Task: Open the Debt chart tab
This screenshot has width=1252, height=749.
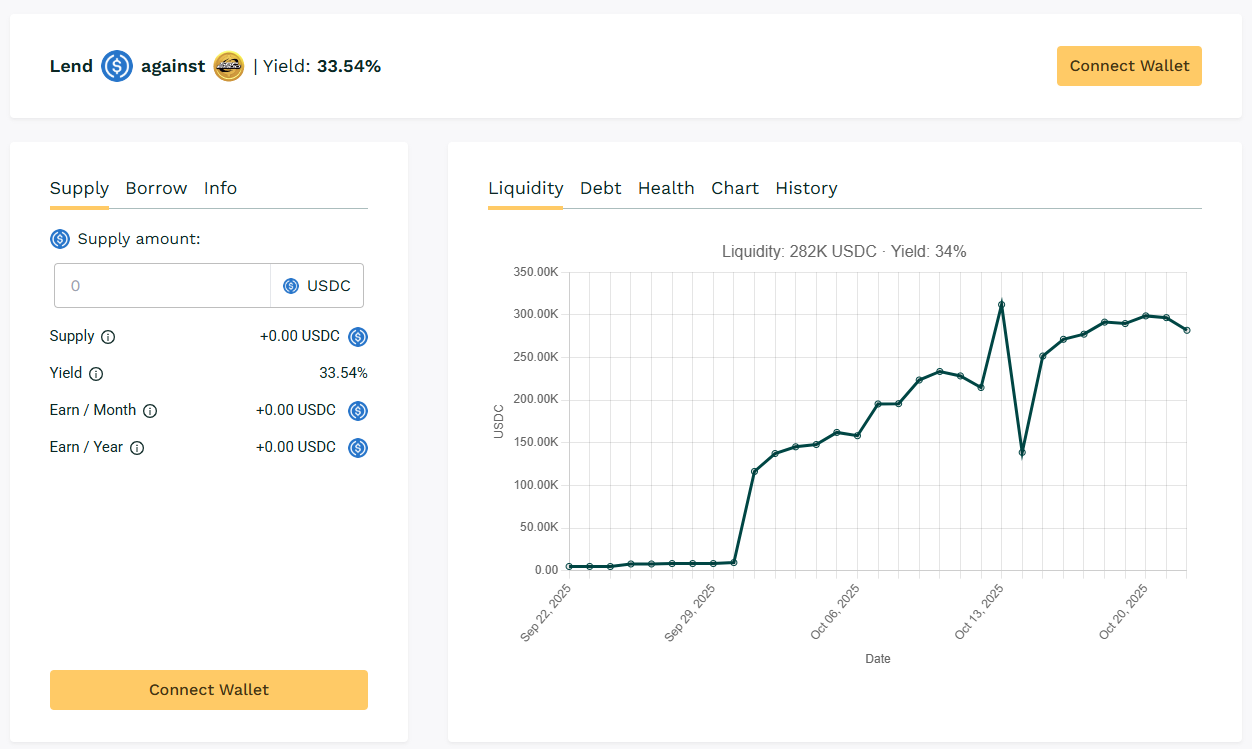Action: click(600, 188)
